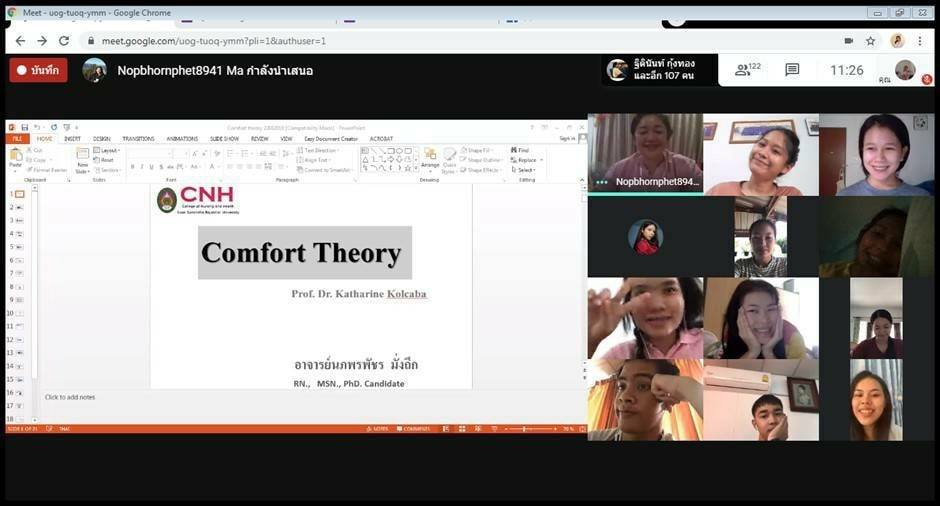Expand the Select dropdown in Editing group
Viewport: 940px width, 506px height.
524,170
